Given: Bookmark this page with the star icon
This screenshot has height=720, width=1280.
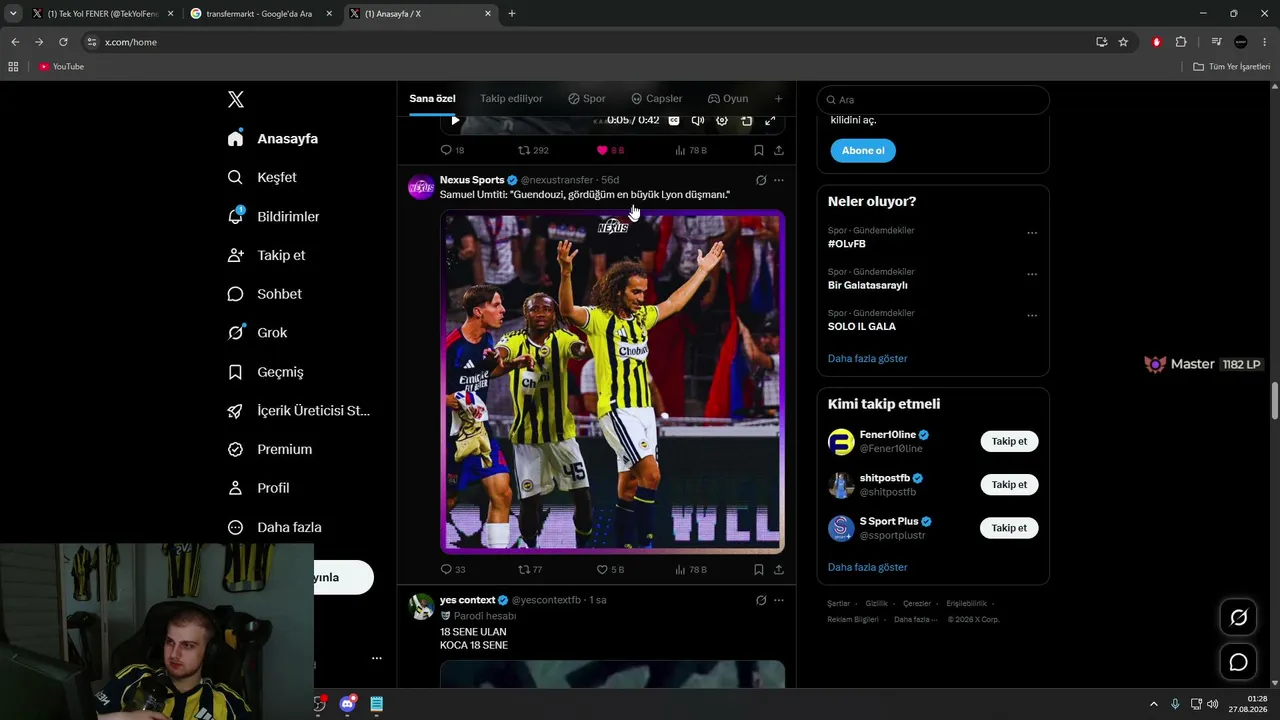Looking at the screenshot, I should (1123, 42).
